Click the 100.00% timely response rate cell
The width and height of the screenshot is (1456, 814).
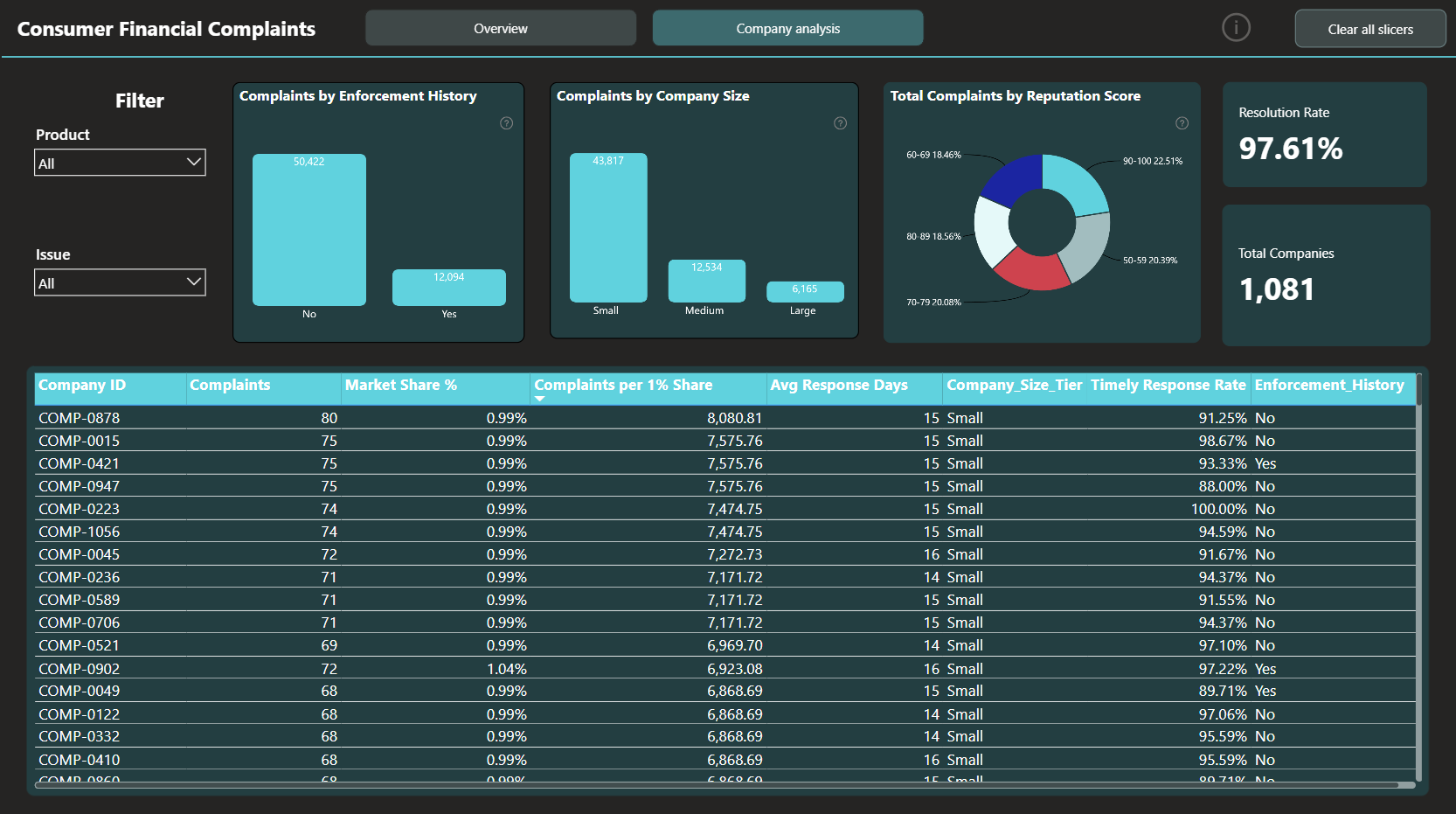point(1219,509)
